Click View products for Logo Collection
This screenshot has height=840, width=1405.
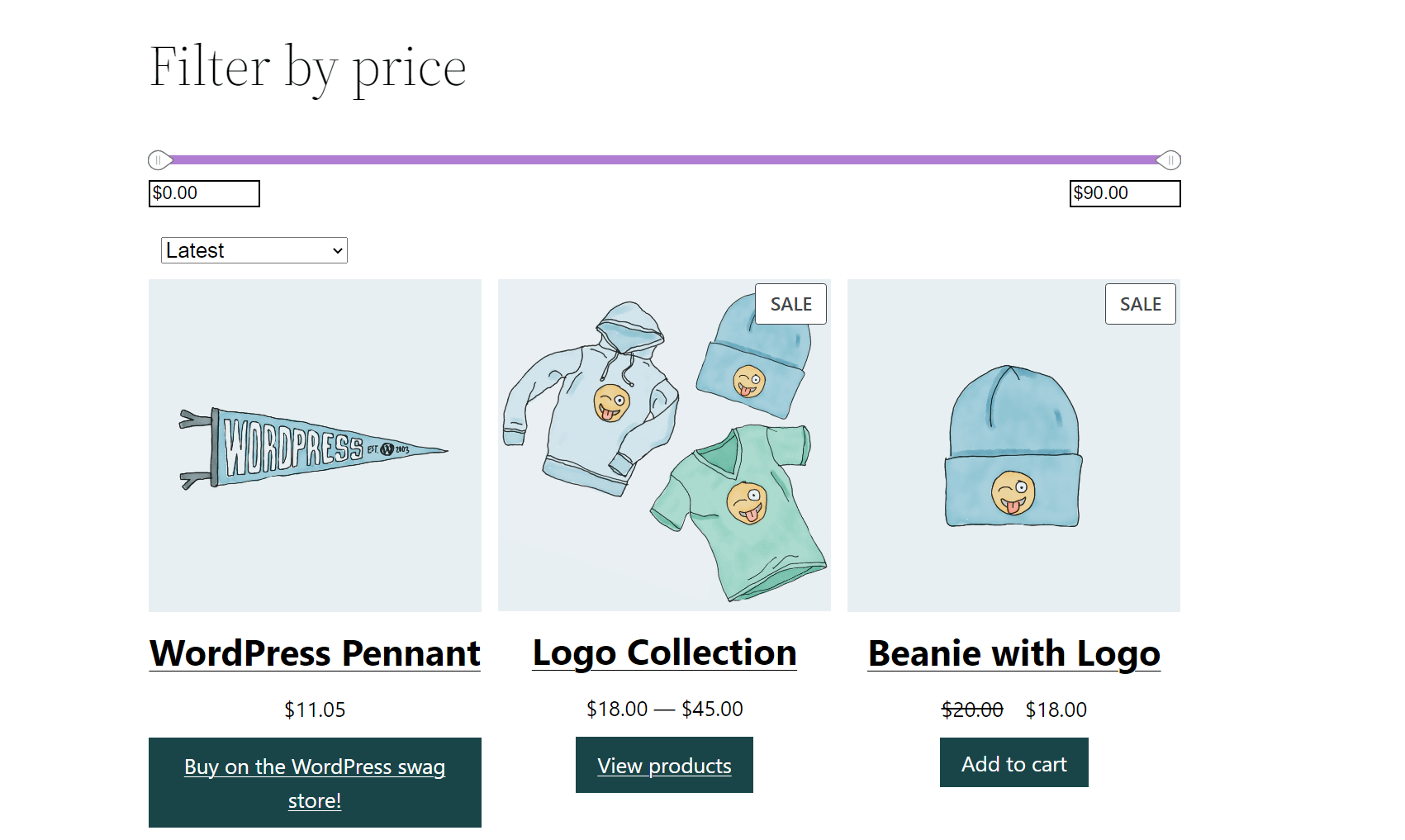tap(664, 765)
